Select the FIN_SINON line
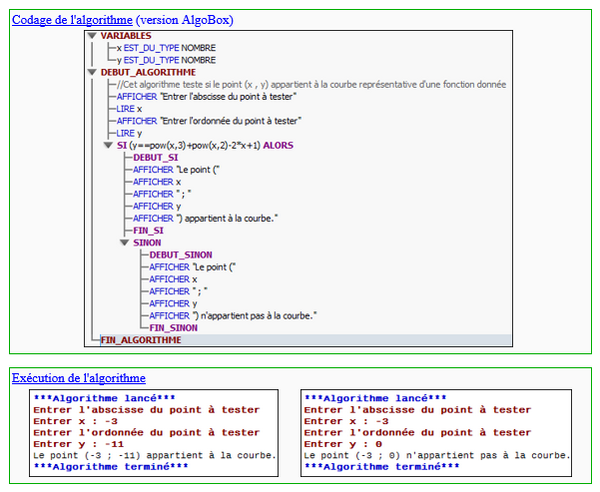Viewport: 600px width, 492px height. (x=173, y=328)
